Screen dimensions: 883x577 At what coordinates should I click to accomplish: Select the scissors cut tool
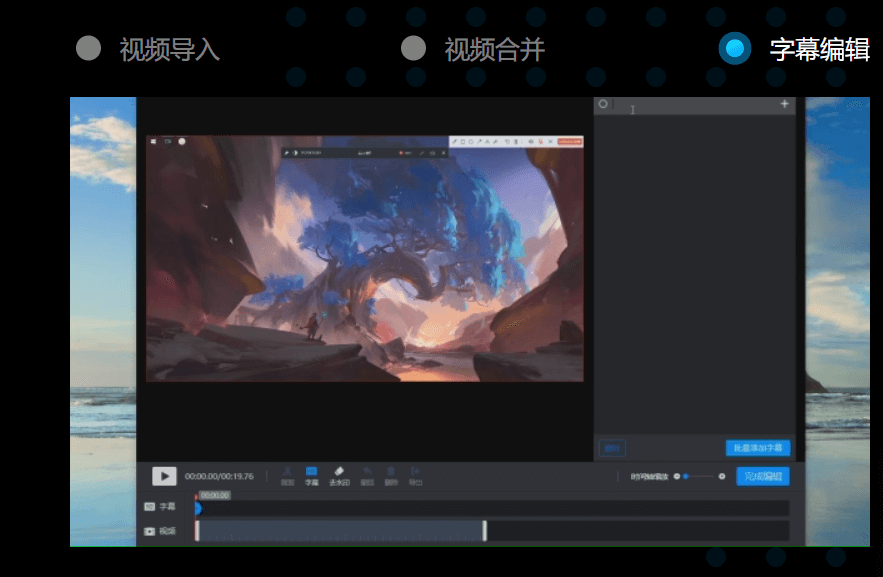(287, 476)
